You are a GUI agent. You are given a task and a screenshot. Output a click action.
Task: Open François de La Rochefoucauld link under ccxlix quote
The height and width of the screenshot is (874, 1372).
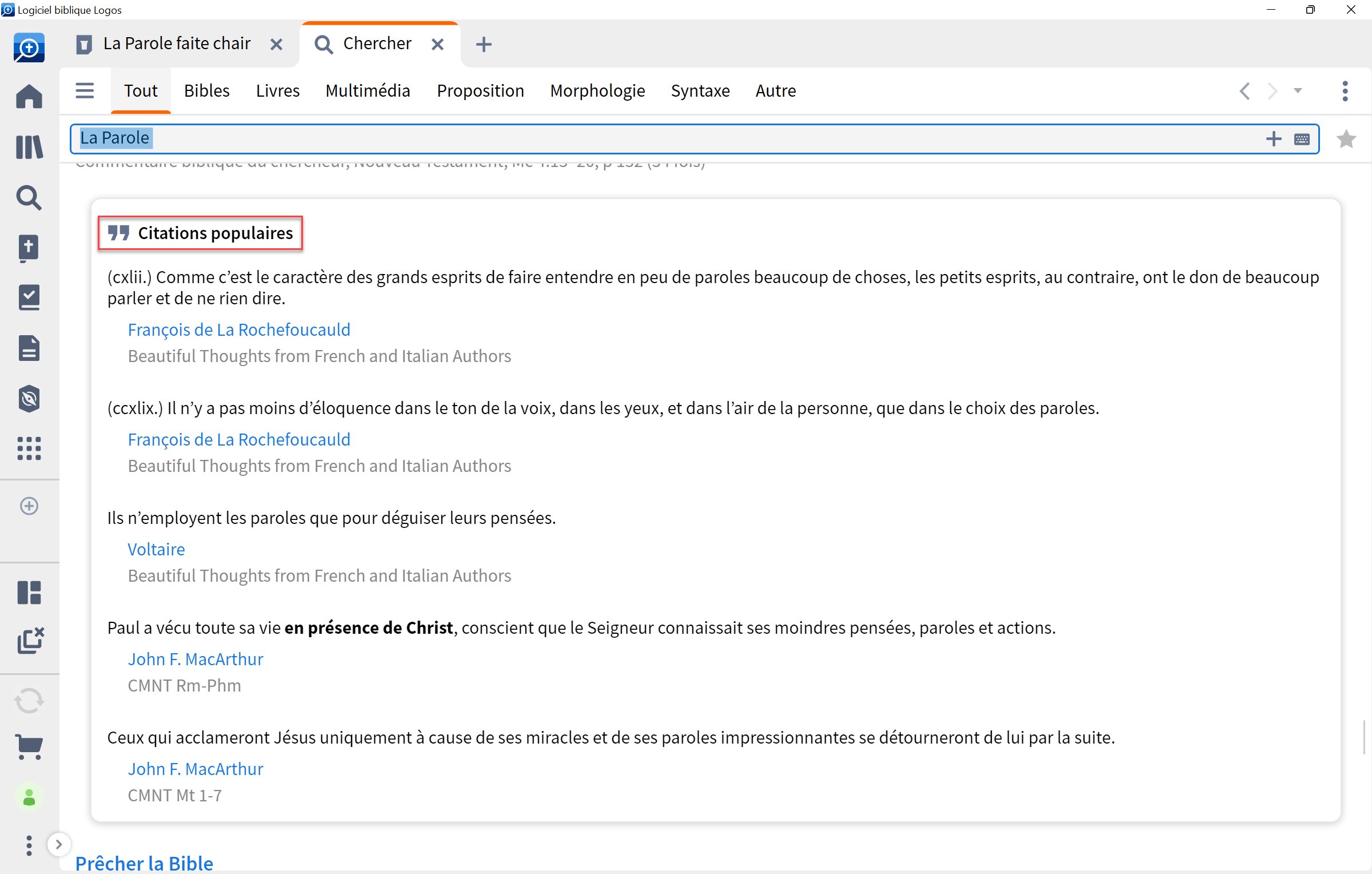(x=239, y=439)
